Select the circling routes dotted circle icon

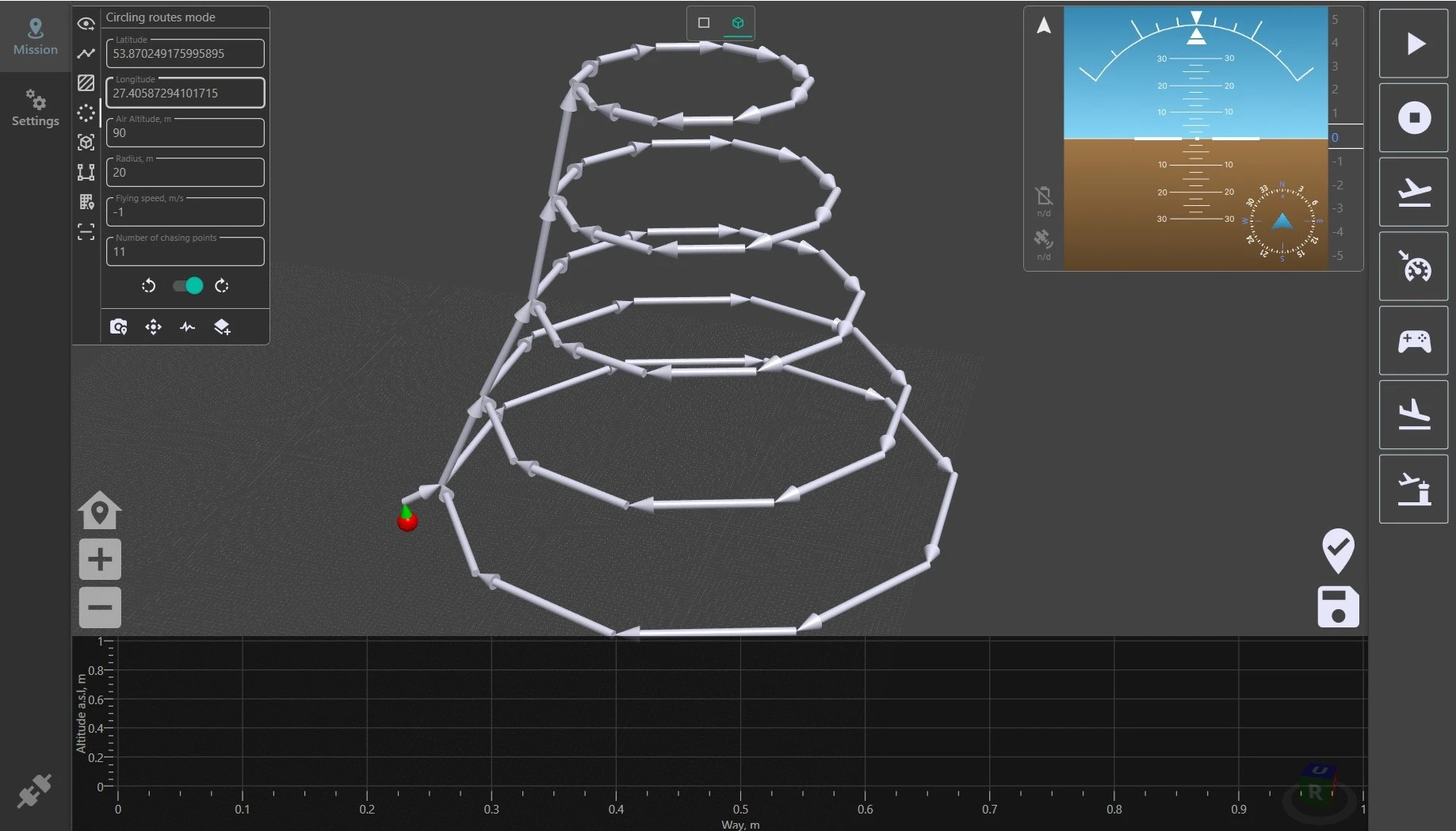pyautogui.click(x=86, y=112)
